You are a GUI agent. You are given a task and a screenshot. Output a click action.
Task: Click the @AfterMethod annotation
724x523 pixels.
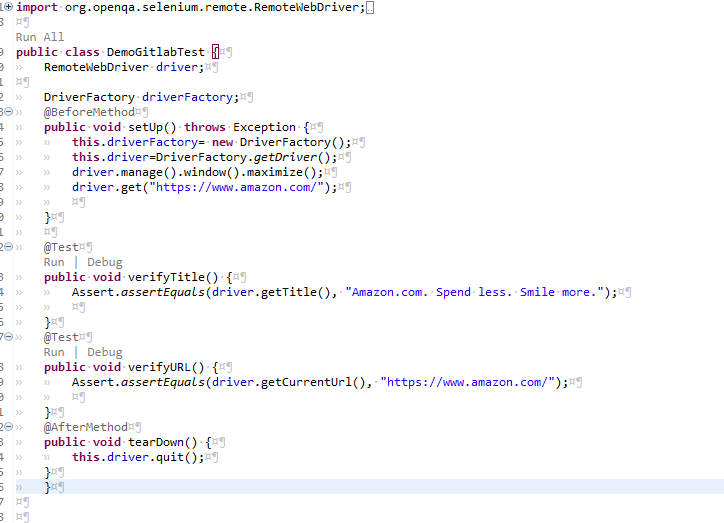[86, 427]
